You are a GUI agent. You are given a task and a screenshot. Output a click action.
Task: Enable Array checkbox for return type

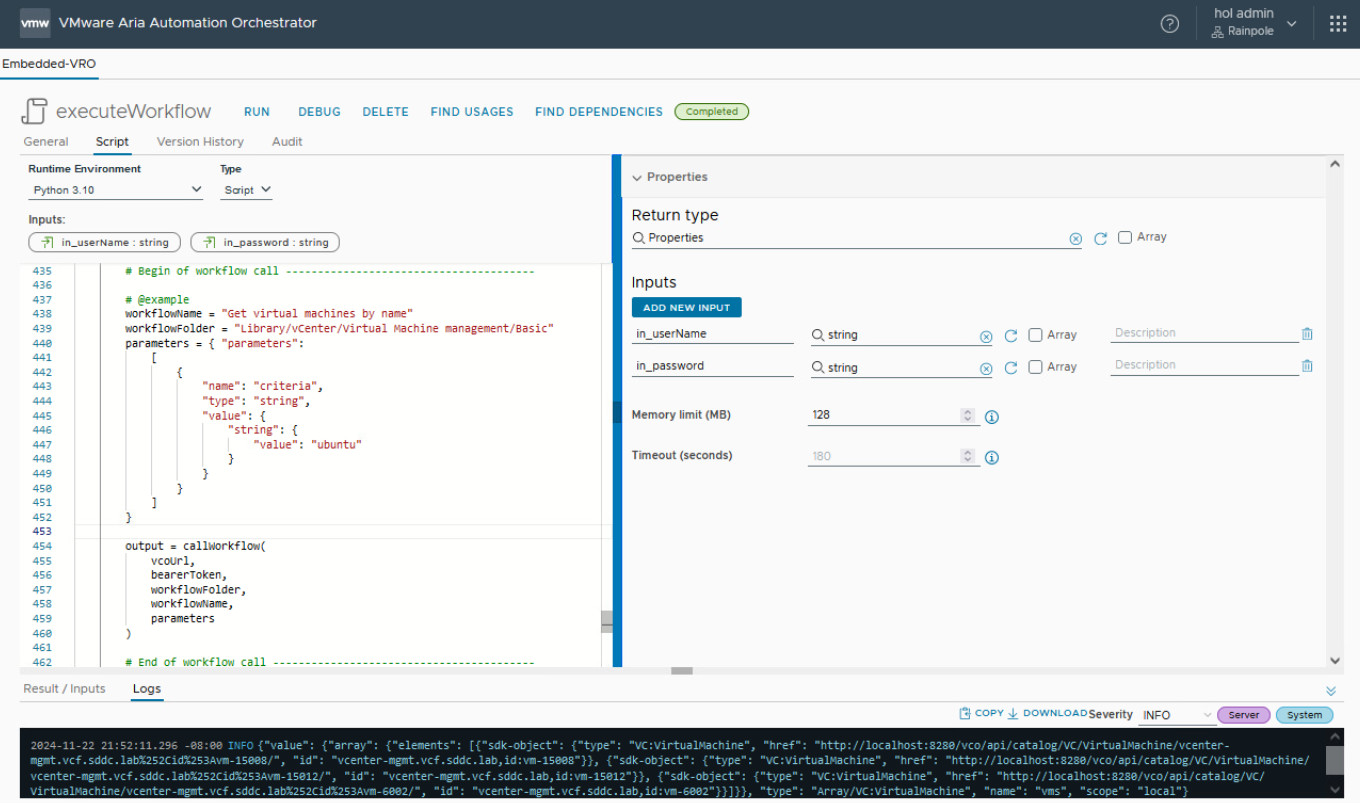tap(1125, 238)
